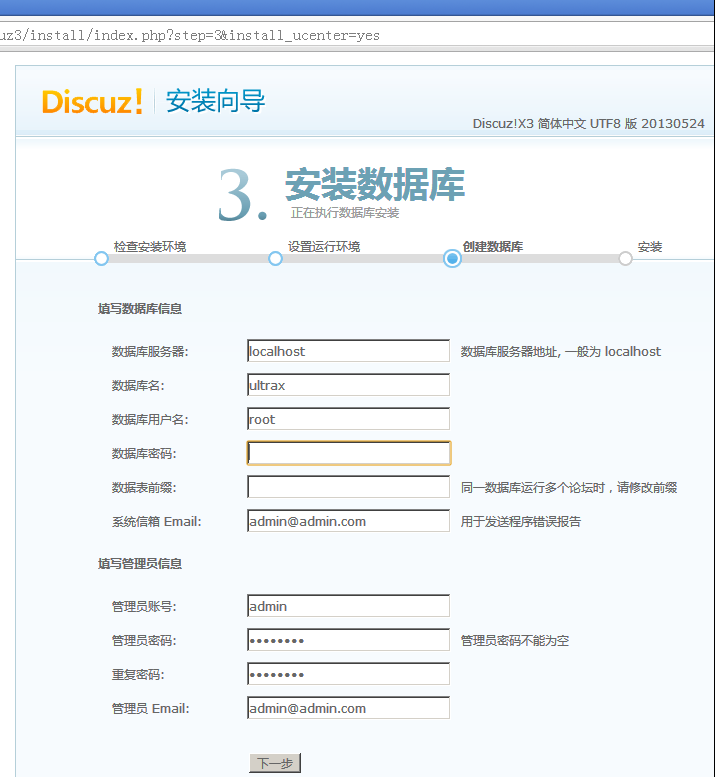Image resolution: width=716 pixels, height=777 pixels.
Task: Click the 检查安装环境 step circle
Action: (101, 258)
